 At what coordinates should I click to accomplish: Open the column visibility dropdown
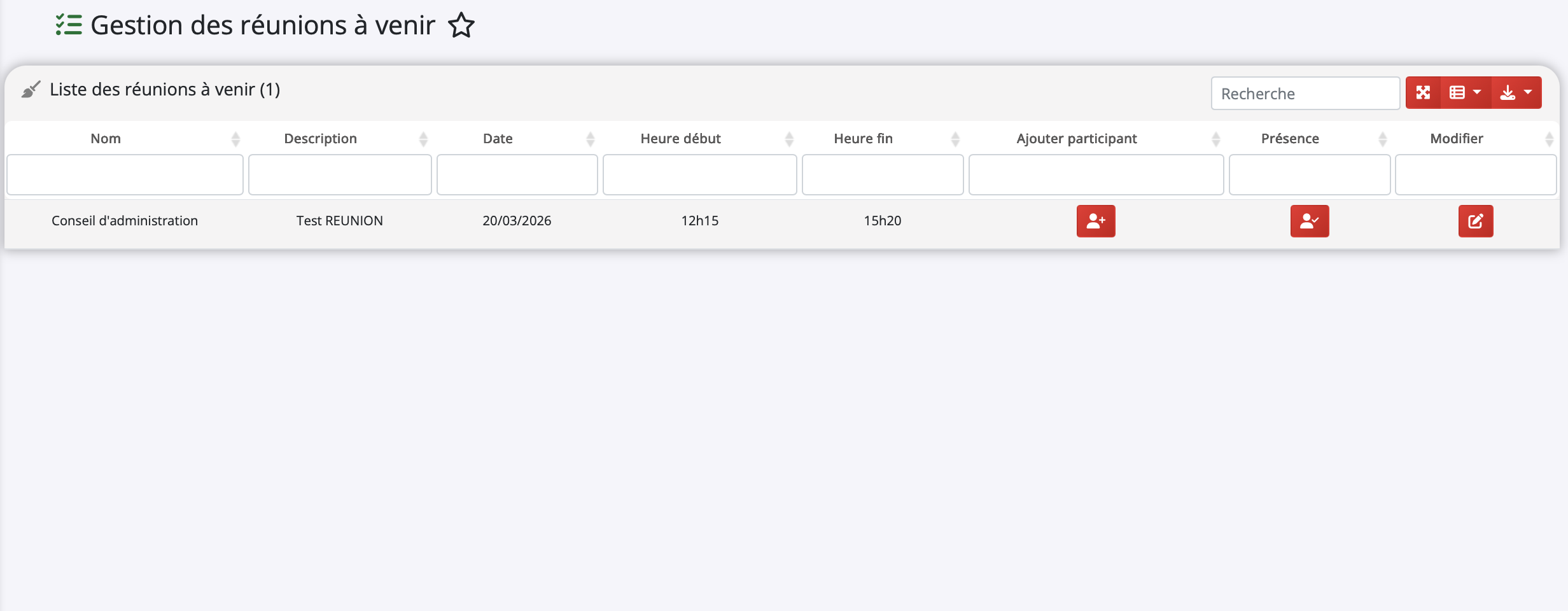[1465, 93]
